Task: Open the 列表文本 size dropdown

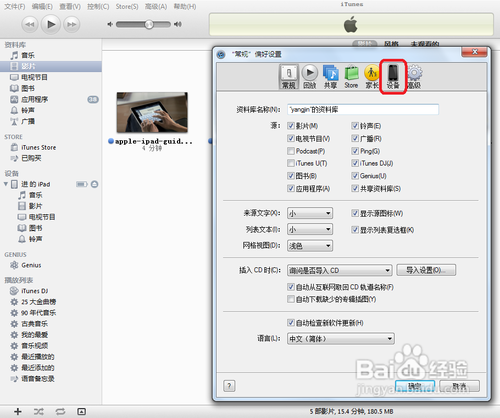Action: (310, 229)
